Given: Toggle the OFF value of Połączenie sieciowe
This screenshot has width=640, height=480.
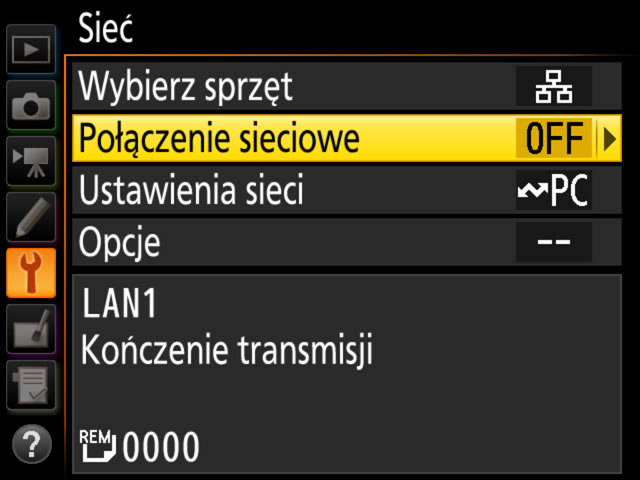Looking at the screenshot, I should tap(553, 139).
